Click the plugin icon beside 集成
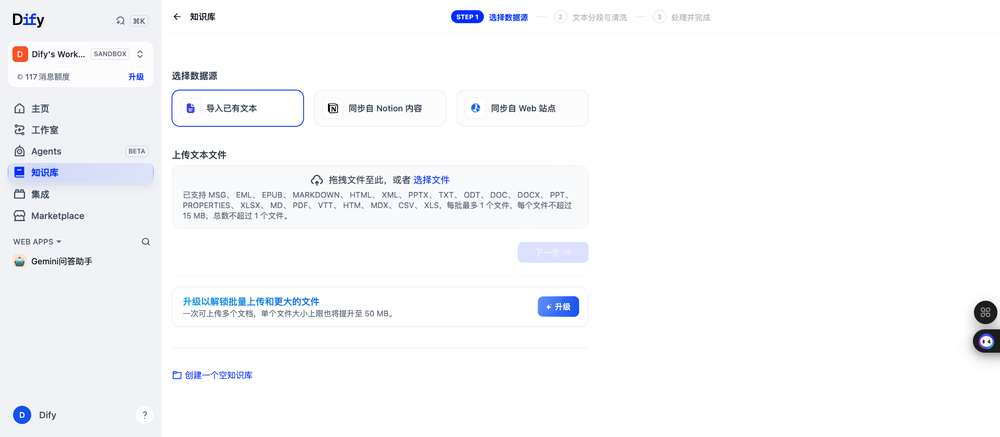This screenshot has width=1000, height=437. point(20,195)
